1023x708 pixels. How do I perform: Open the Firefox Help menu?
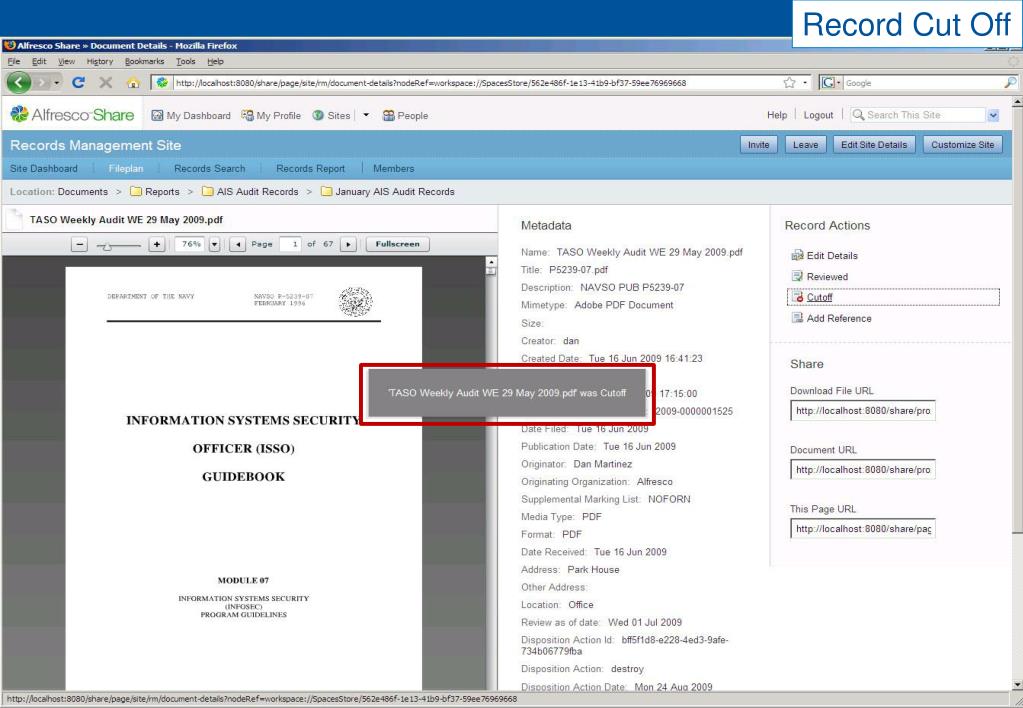pyautogui.click(x=215, y=61)
